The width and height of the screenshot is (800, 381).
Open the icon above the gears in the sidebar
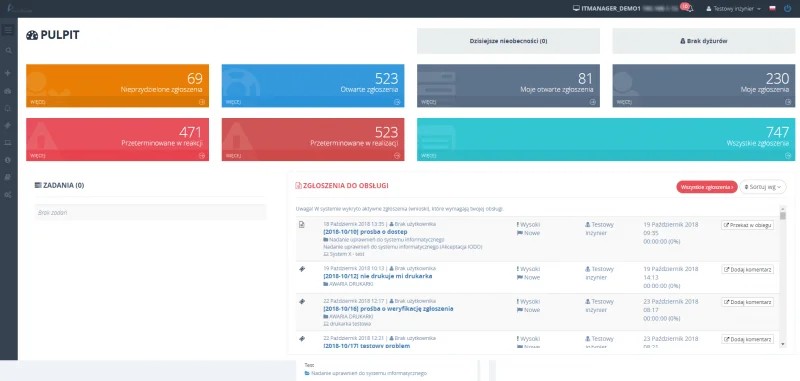click(8, 177)
